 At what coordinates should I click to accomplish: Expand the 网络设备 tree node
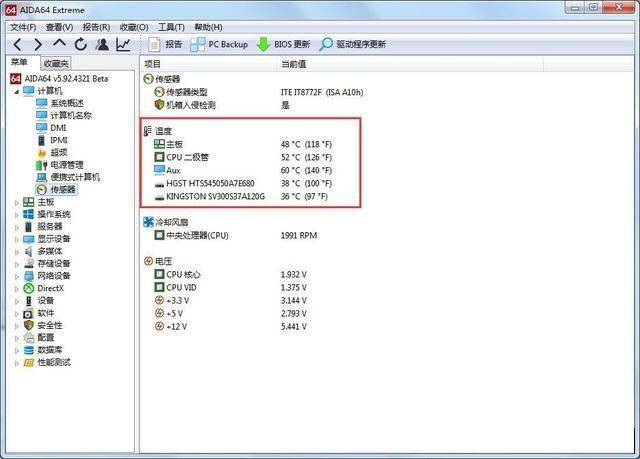(17, 277)
